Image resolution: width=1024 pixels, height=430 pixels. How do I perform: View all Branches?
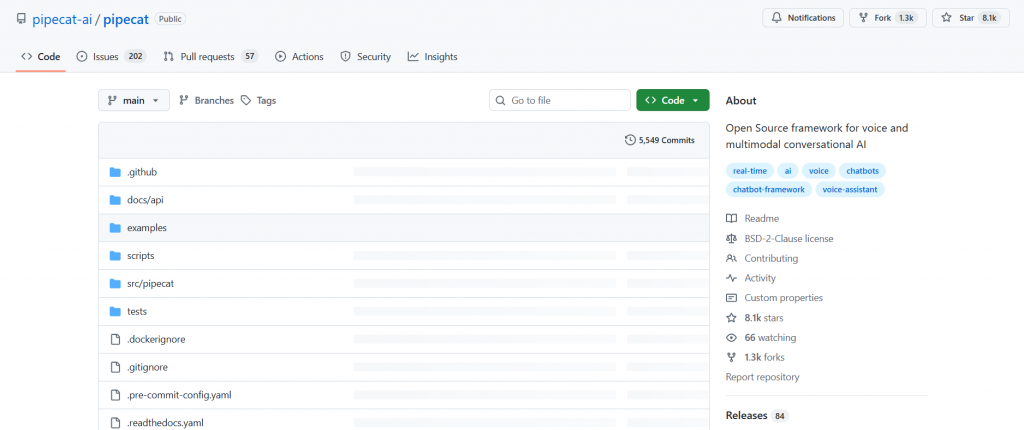206,101
